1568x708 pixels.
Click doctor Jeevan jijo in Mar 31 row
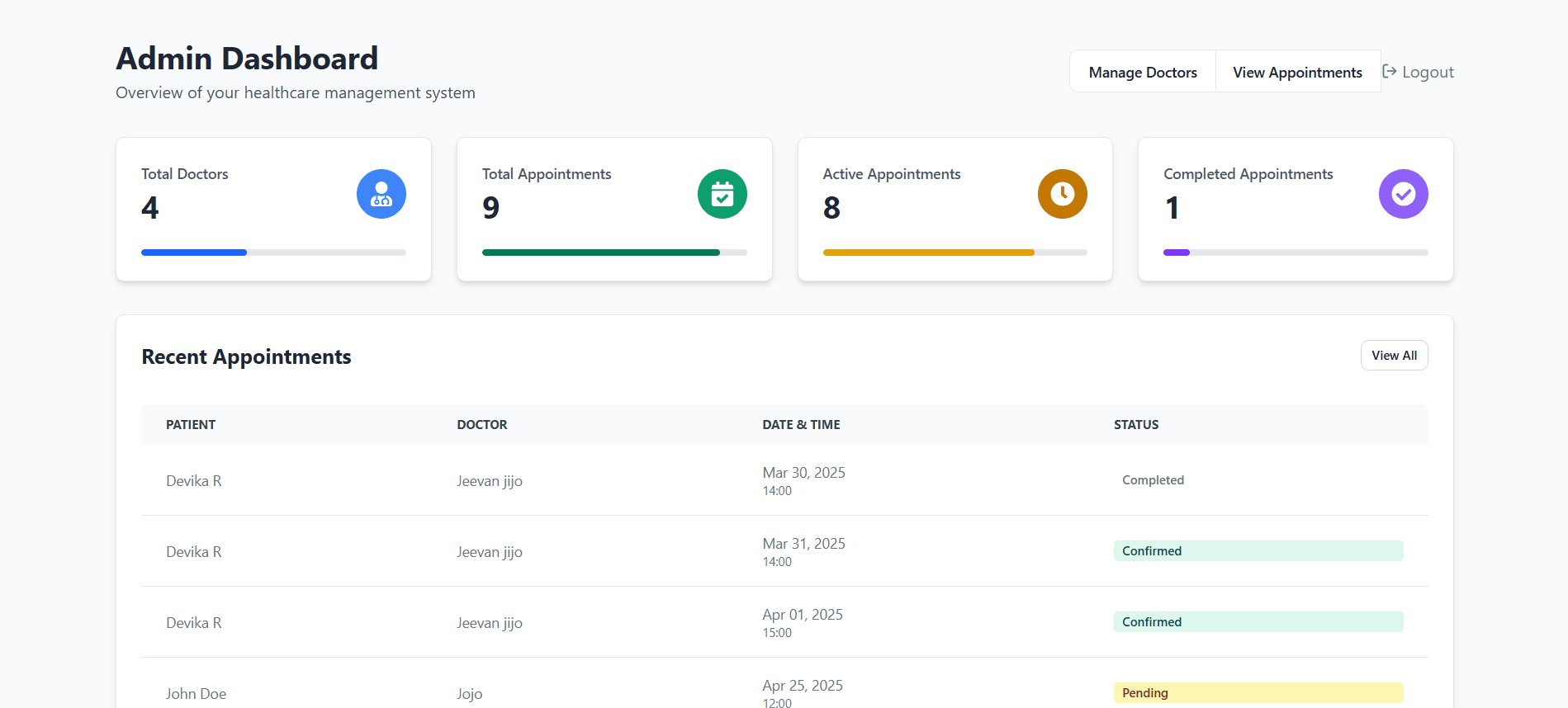pos(490,552)
